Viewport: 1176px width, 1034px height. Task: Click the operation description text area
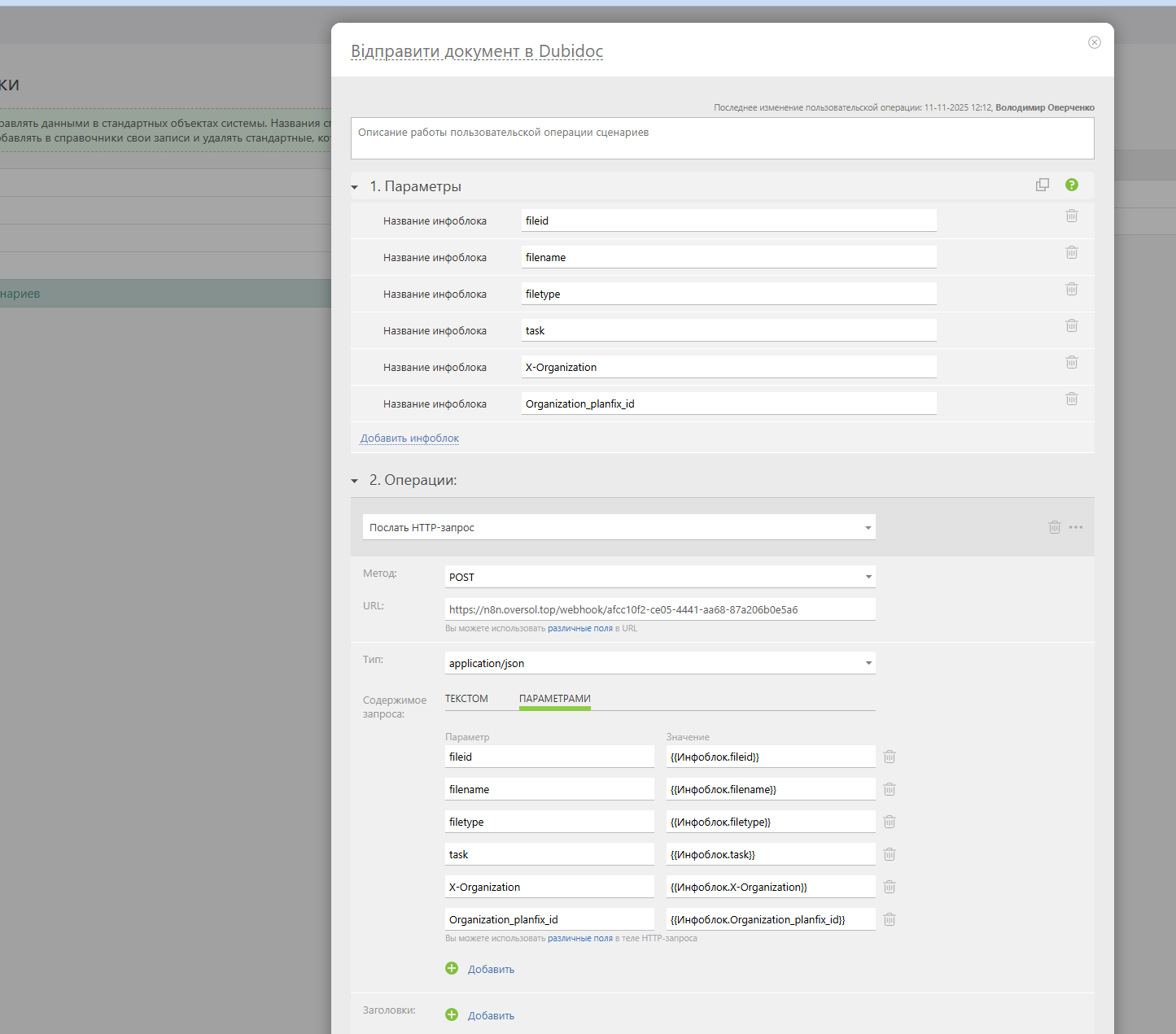[723, 138]
